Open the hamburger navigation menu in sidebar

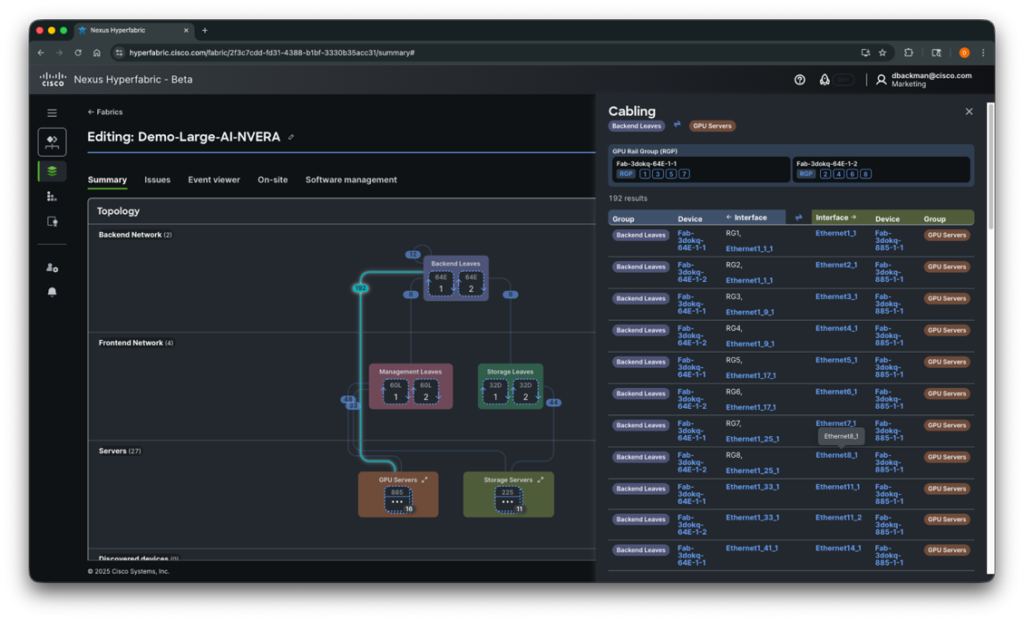(52, 111)
